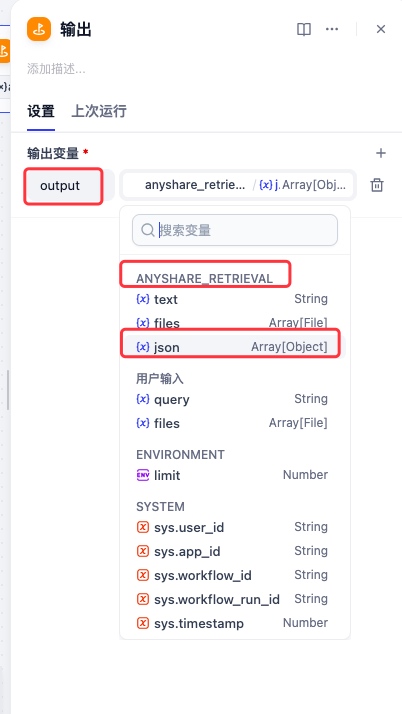The width and height of the screenshot is (402, 714).
Task: Select sys.user_id system variable
Action: coord(232,527)
